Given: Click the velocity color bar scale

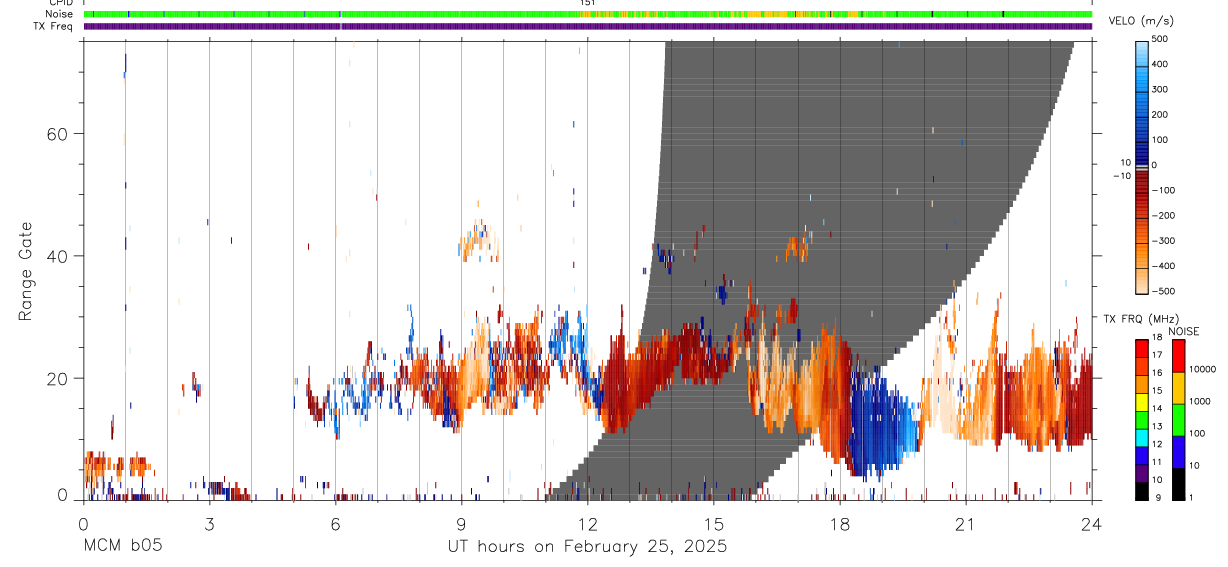Looking at the screenshot, I should 1142,165.
